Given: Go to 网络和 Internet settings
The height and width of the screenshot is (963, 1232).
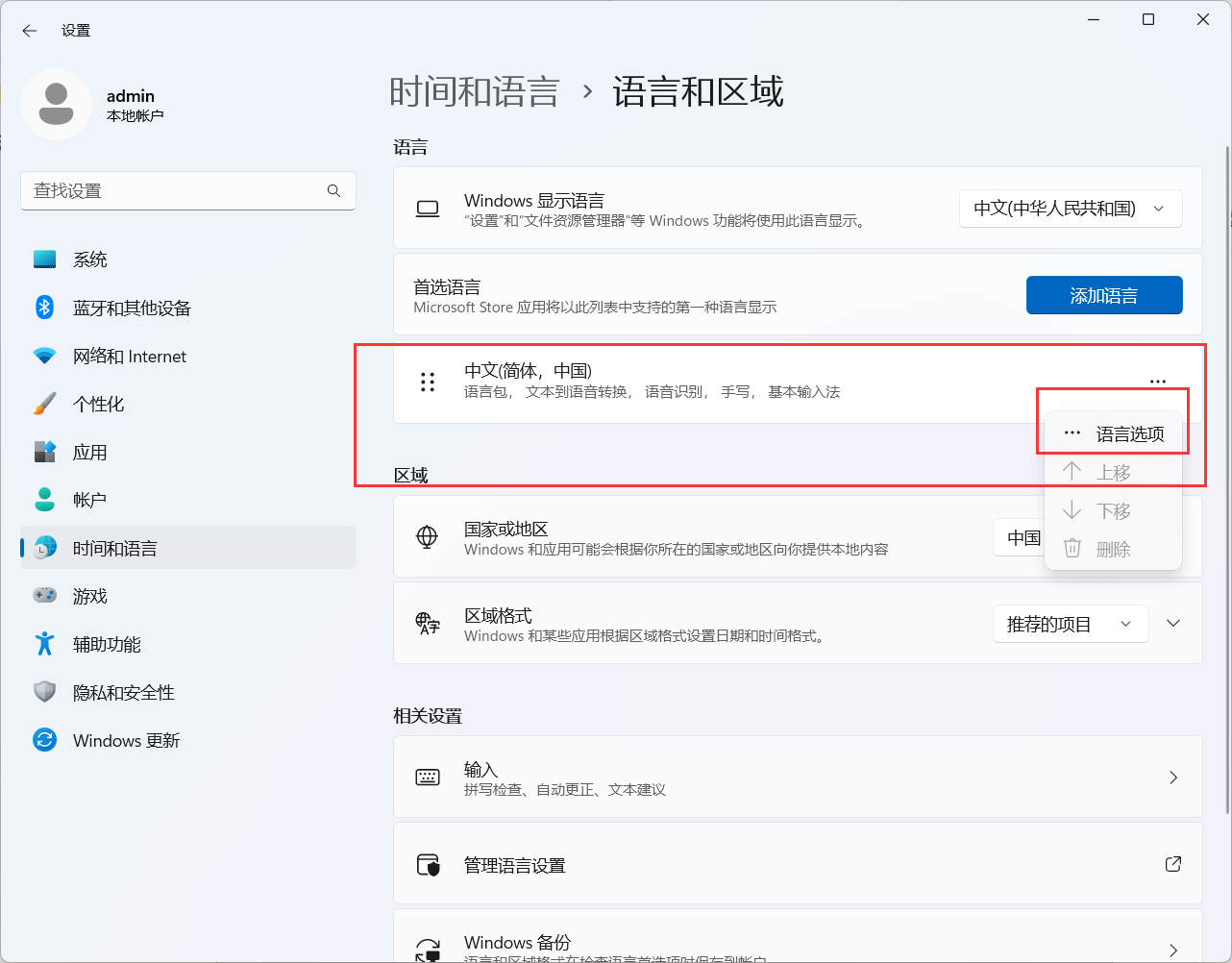Looking at the screenshot, I should click(x=188, y=356).
